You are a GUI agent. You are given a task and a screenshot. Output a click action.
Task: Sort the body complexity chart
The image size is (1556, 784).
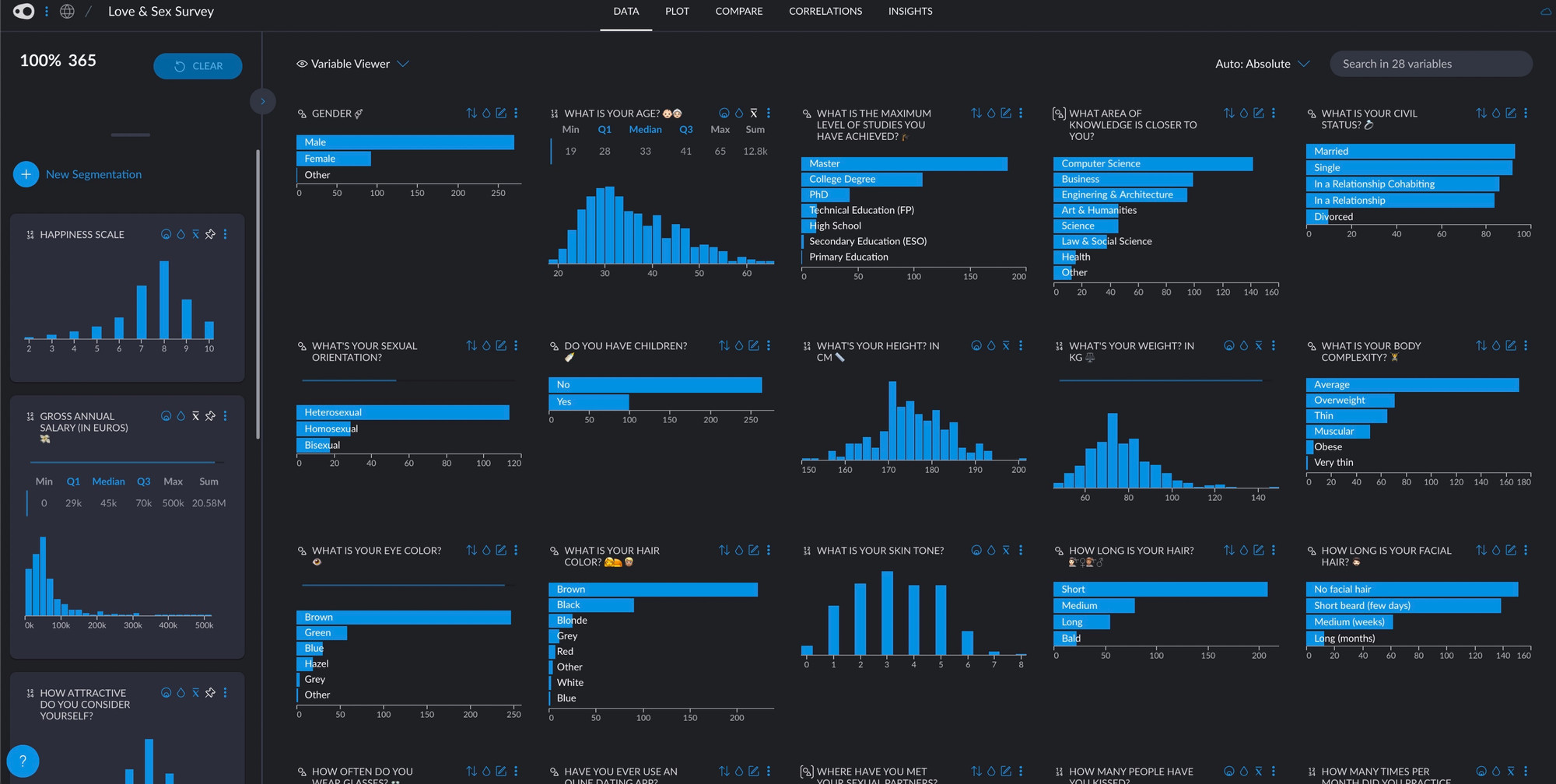1481,346
